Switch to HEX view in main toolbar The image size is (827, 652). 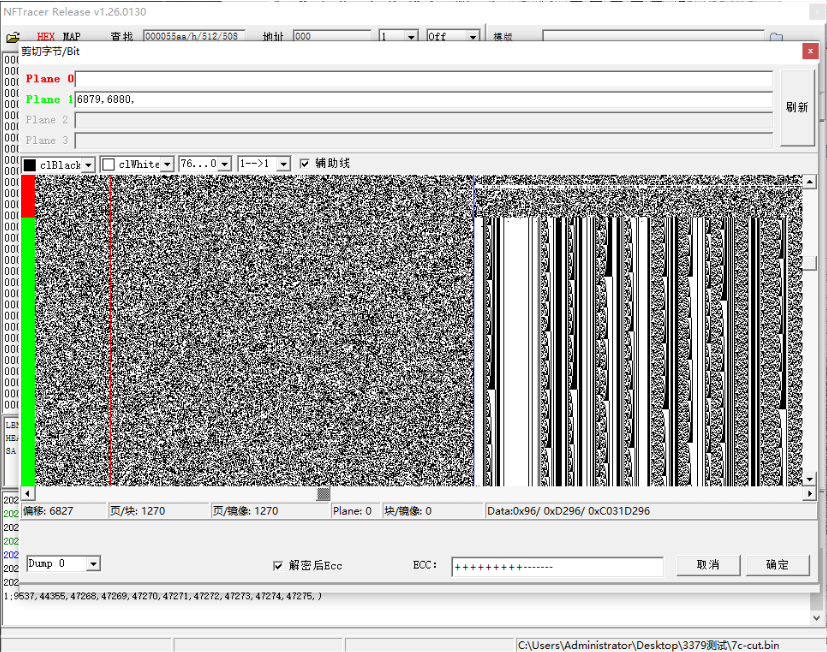(x=46, y=36)
